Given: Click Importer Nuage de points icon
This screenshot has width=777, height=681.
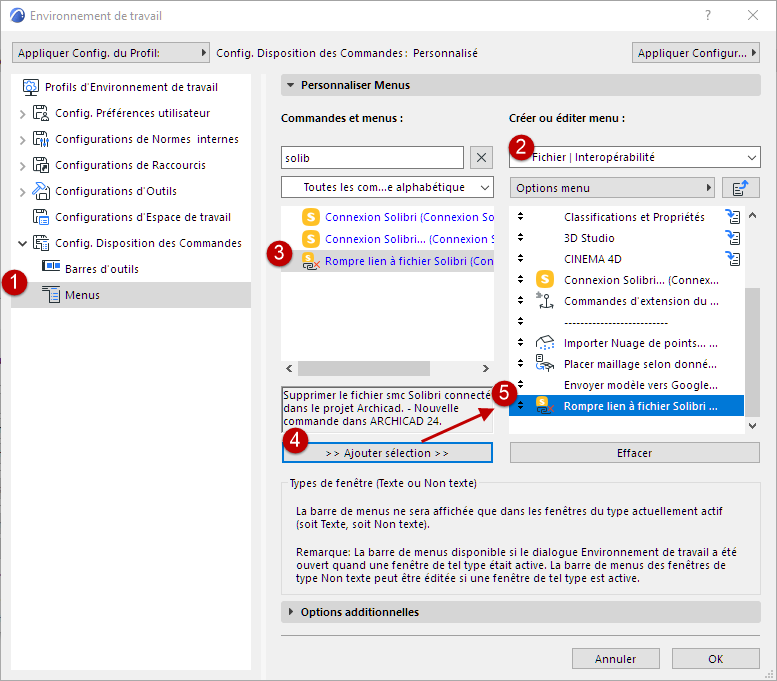Looking at the screenshot, I should point(545,342).
